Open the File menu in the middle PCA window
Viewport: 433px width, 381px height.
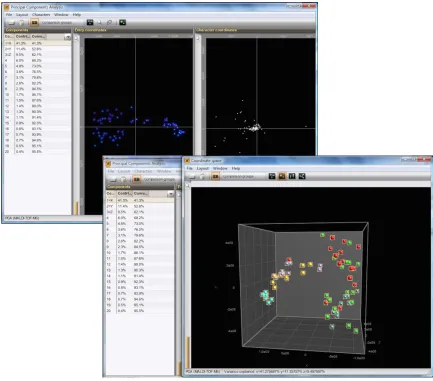[x=111, y=171]
